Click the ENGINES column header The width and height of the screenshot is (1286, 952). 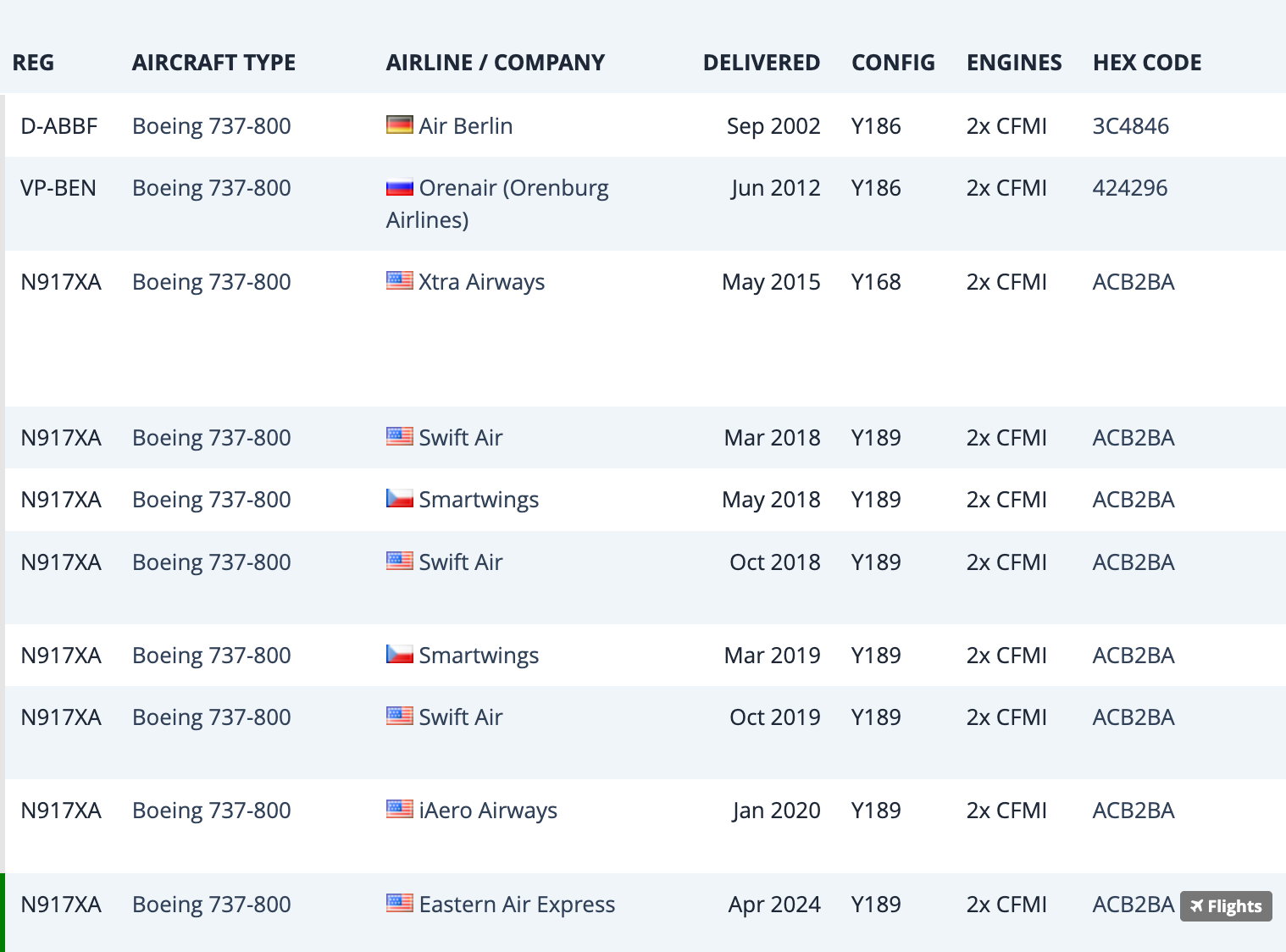[x=1014, y=63]
